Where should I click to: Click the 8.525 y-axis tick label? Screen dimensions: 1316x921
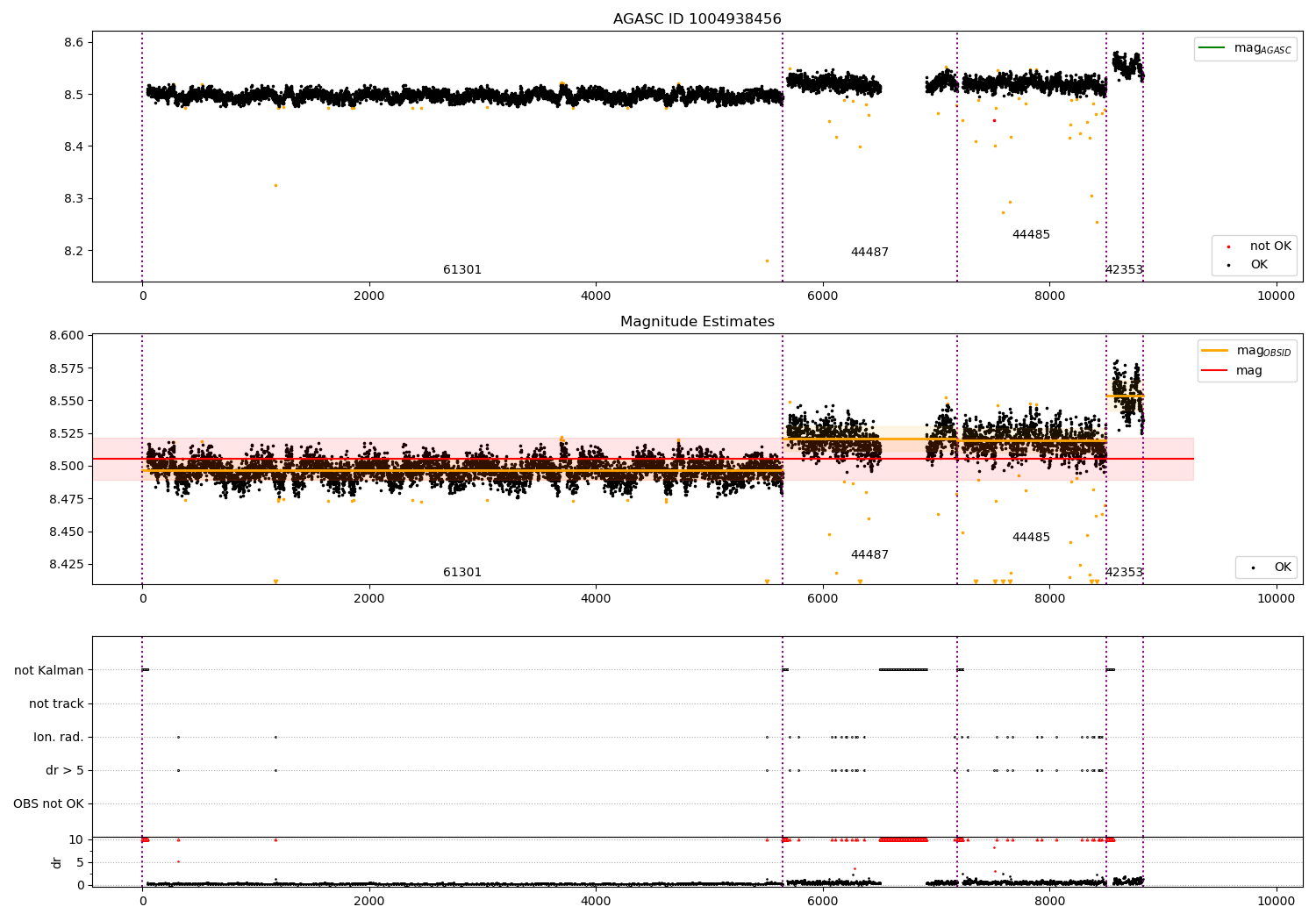(66, 434)
